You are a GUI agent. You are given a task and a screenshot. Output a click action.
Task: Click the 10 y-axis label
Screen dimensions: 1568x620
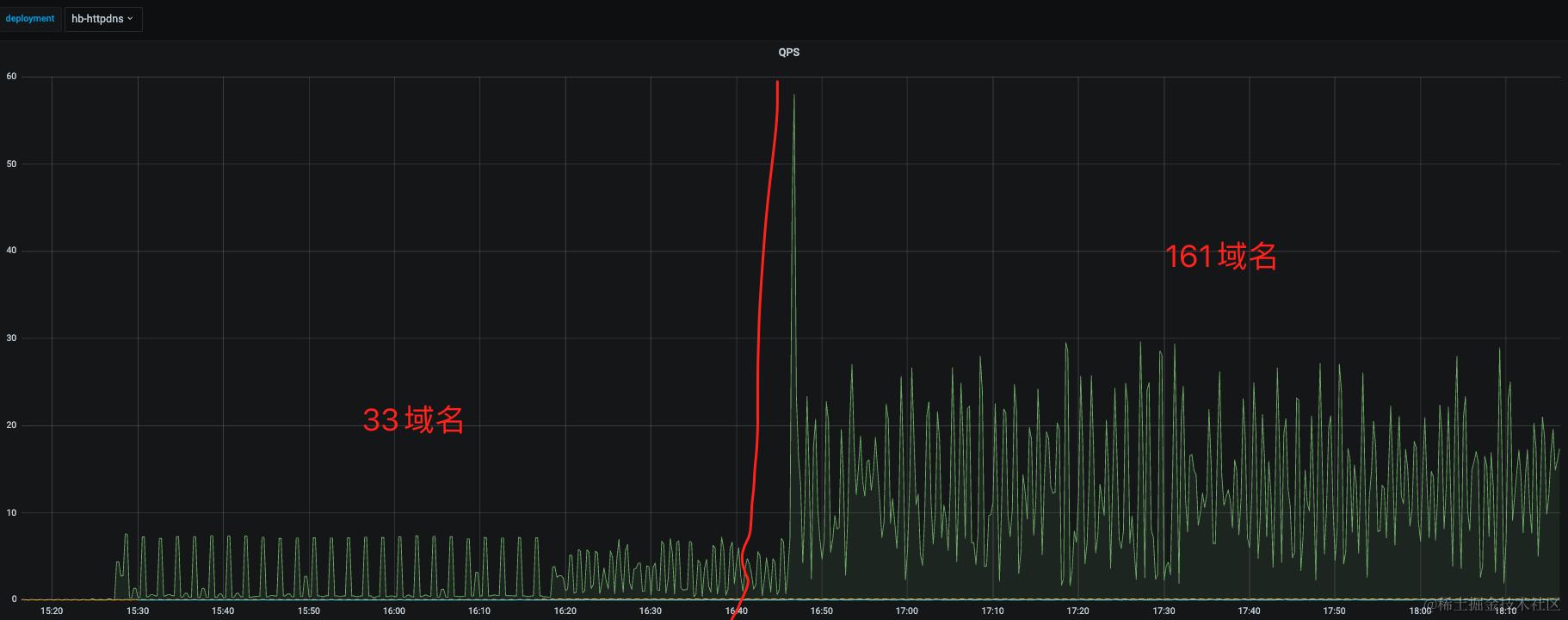click(x=11, y=513)
